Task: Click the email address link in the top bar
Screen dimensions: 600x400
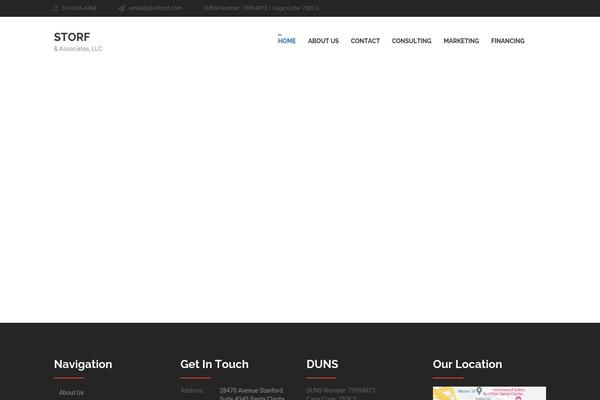Action: click(x=155, y=8)
